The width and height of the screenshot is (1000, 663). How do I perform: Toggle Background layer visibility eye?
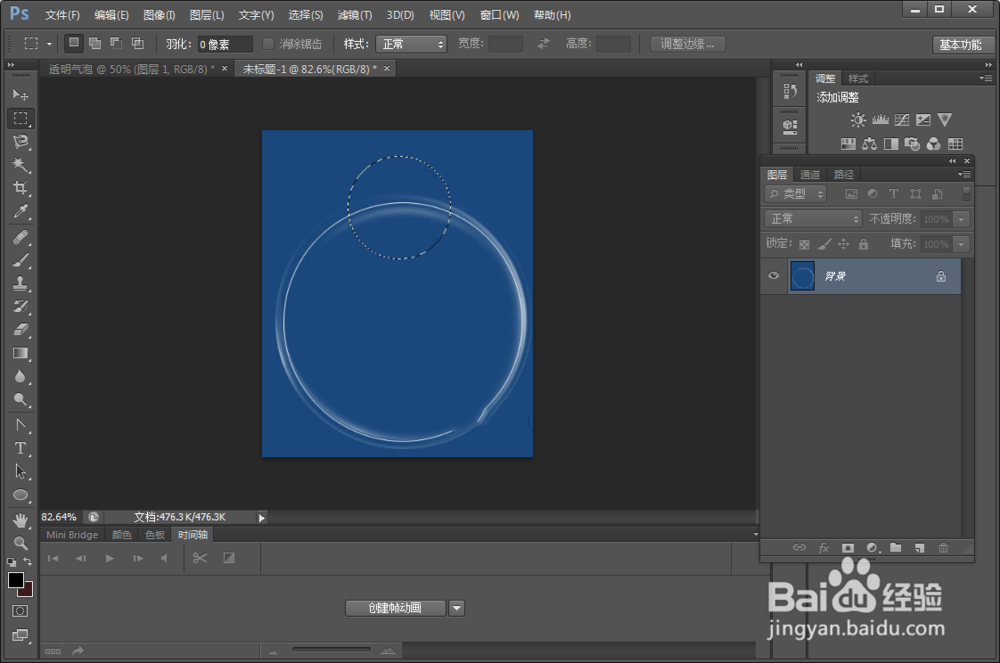coord(774,276)
